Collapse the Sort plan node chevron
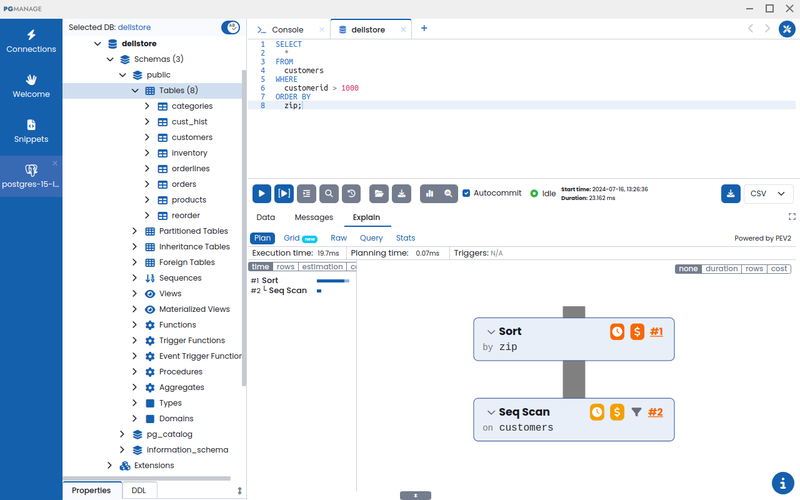This screenshot has height=500, width=800. 491,331
